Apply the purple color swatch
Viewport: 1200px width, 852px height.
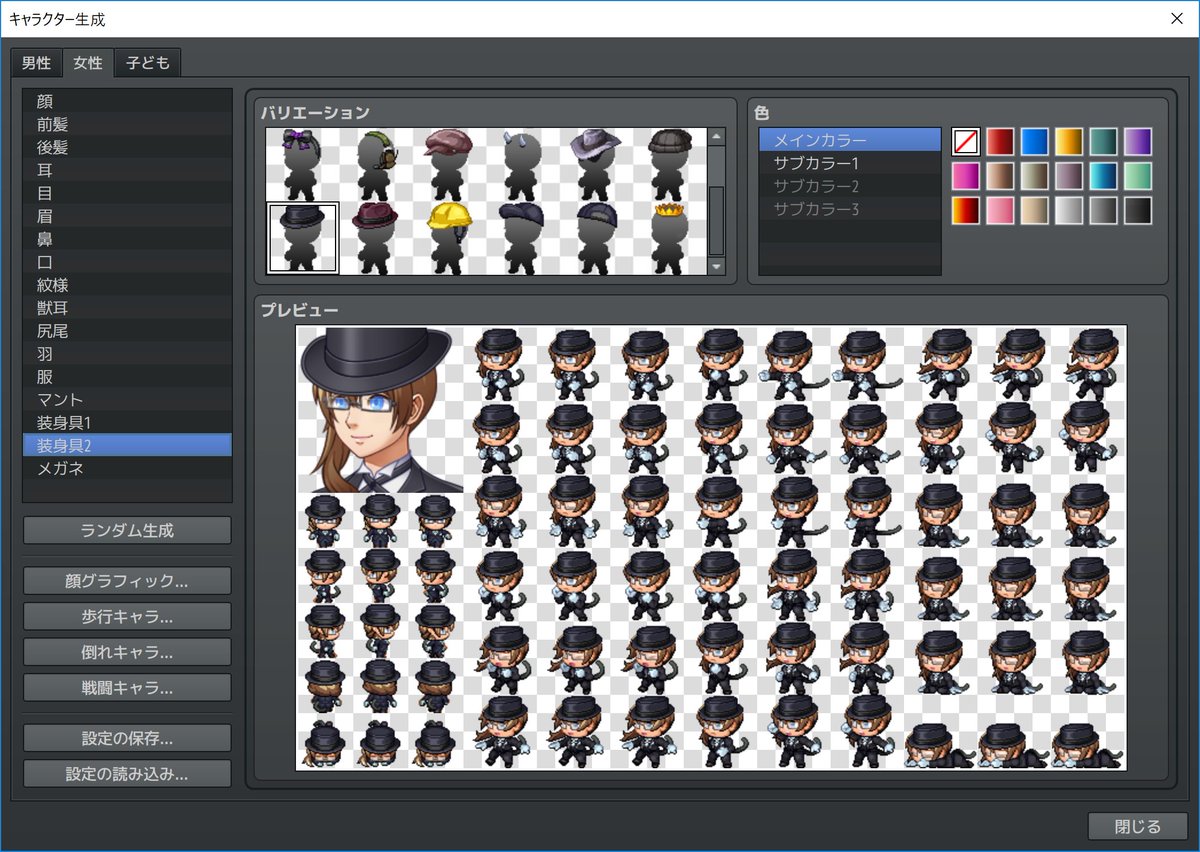1137,142
